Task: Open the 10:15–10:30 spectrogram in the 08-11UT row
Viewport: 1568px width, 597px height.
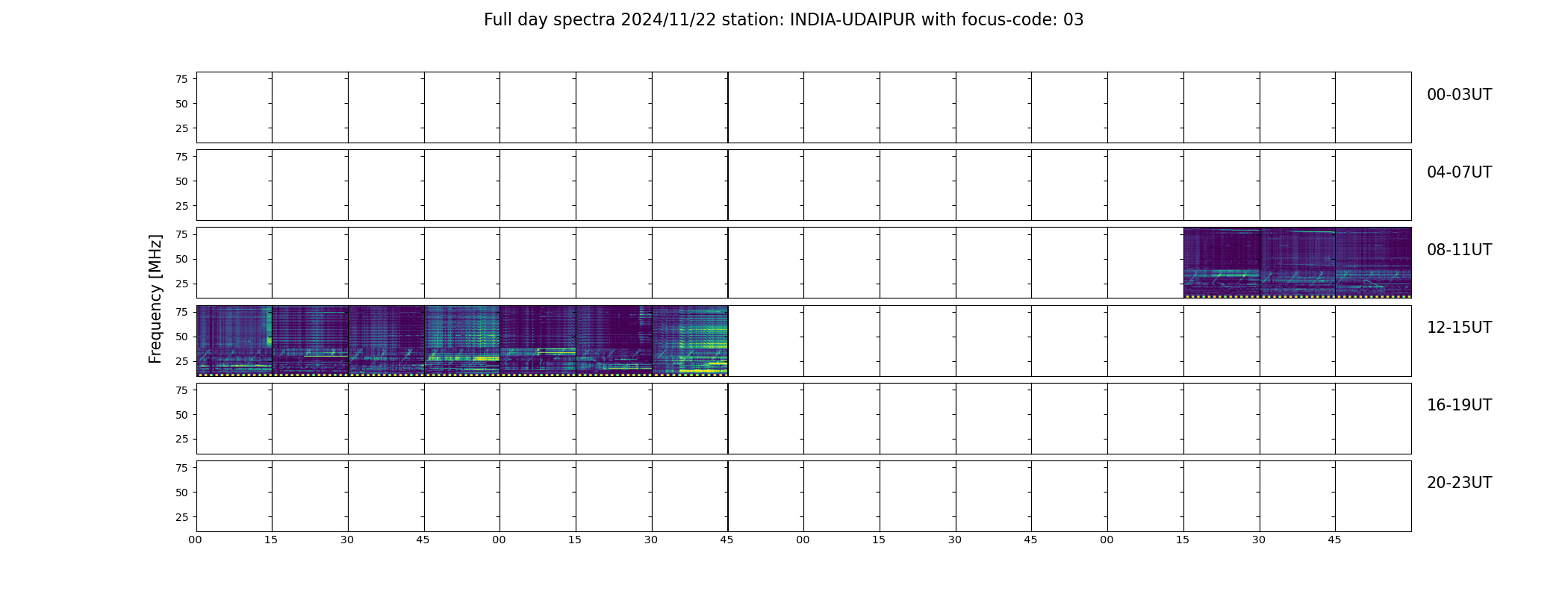Action: (x=1222, y=263)
